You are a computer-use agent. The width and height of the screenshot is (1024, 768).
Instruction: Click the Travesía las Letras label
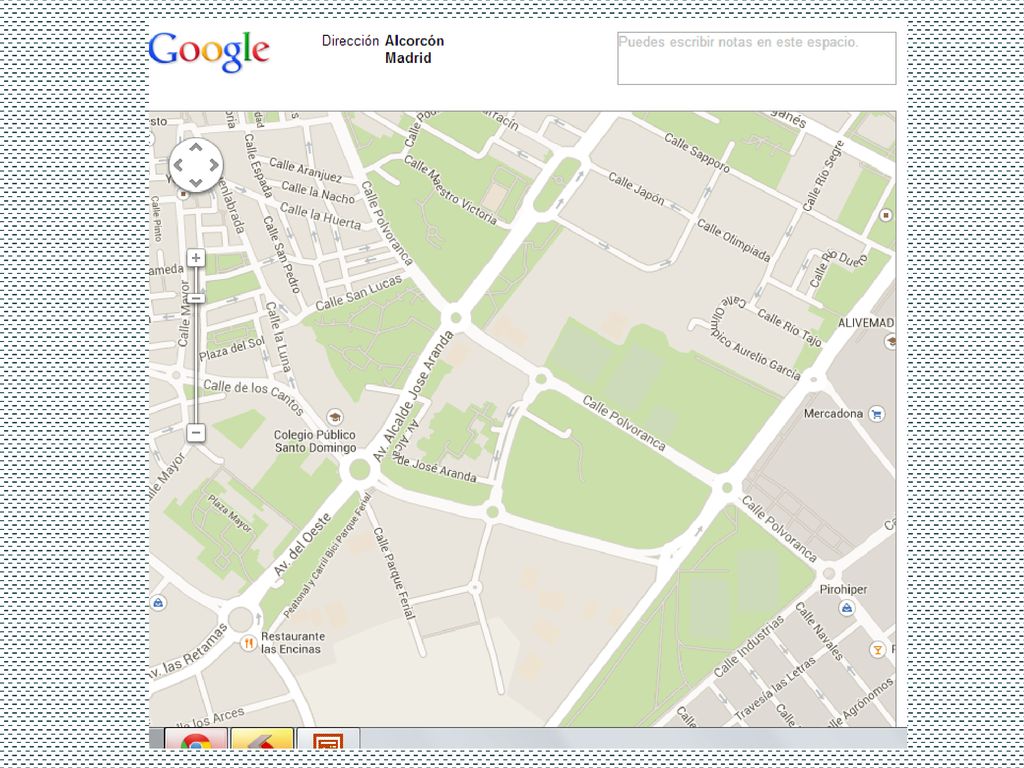click(775, 689)
